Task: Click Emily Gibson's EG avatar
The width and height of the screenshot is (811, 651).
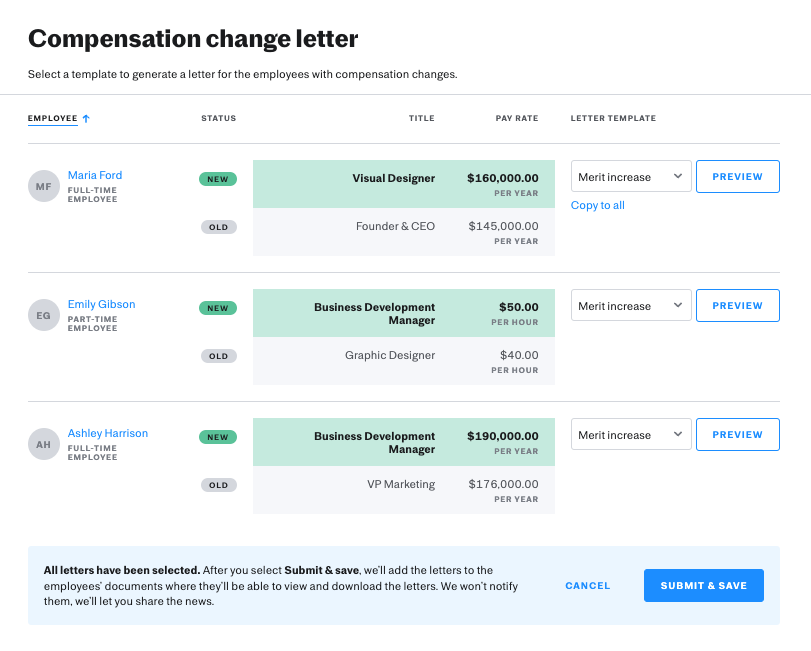Action: pos(43,315)
